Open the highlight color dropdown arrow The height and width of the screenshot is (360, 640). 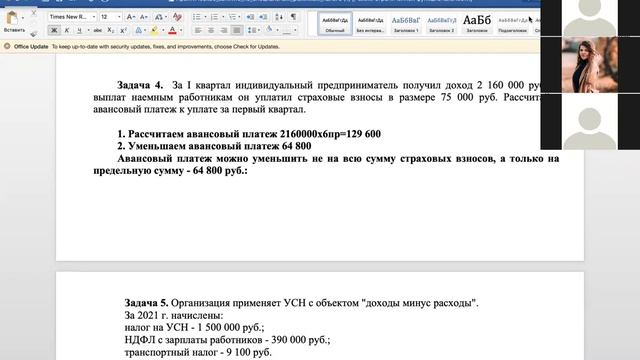[163, 30]
